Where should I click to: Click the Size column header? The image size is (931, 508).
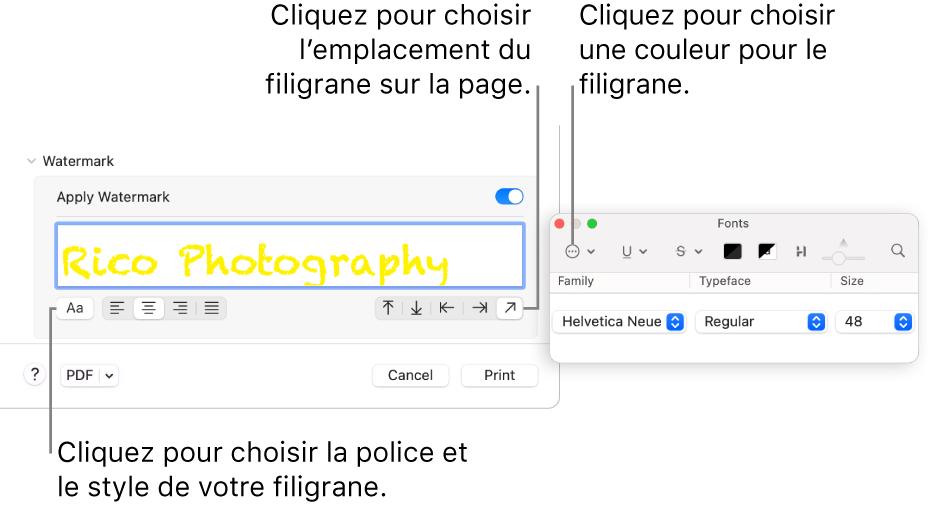coord(851,281)
